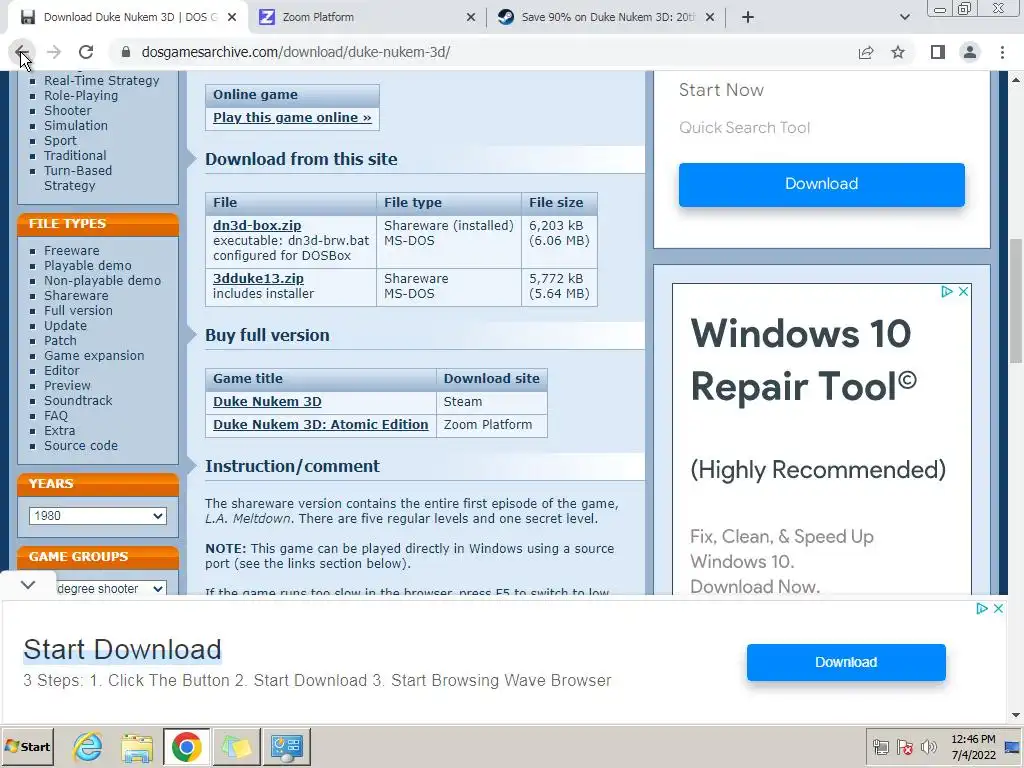Viewport: 1024px width, 768px height.
Task: Launch Internet Explorer from the taskbar
Action: pyautogui.click(x=88, y=746)
